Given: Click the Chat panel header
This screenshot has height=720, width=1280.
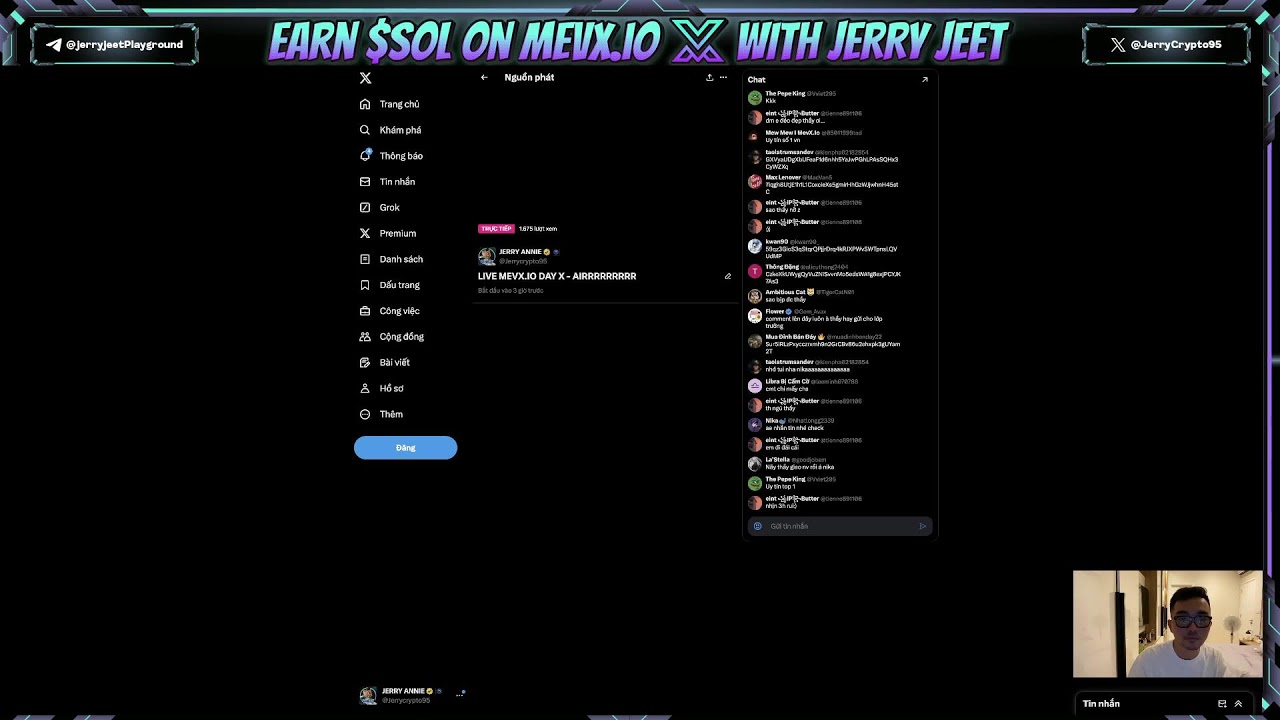Looking at the screenshot, I should click(x=757, y=79).
